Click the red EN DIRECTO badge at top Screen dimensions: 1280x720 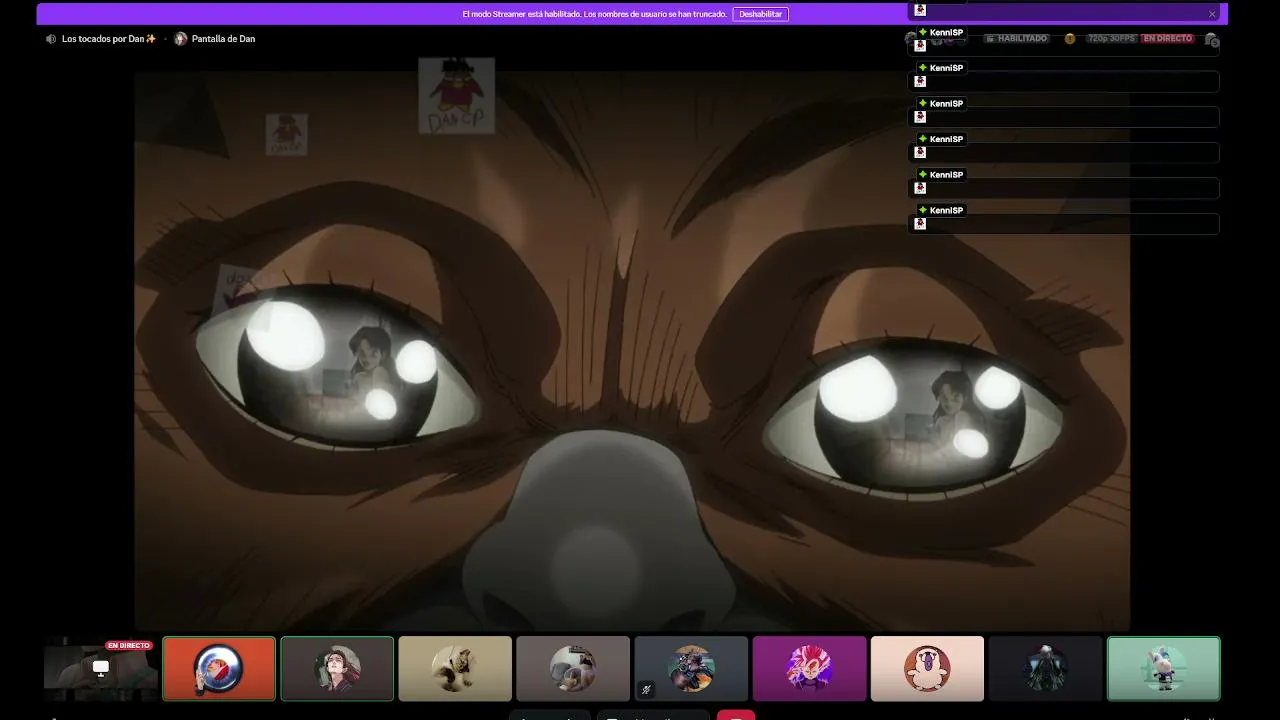pyautogui.click(x=1167, y=39)
